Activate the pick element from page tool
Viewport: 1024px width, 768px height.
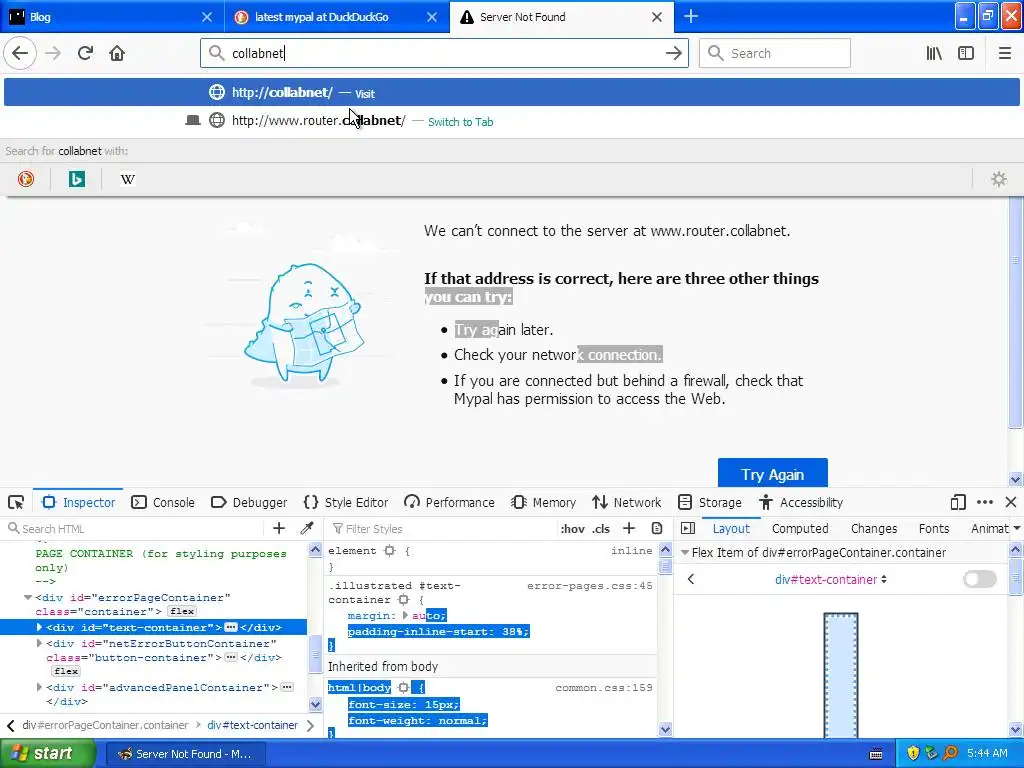click(16, 502)
